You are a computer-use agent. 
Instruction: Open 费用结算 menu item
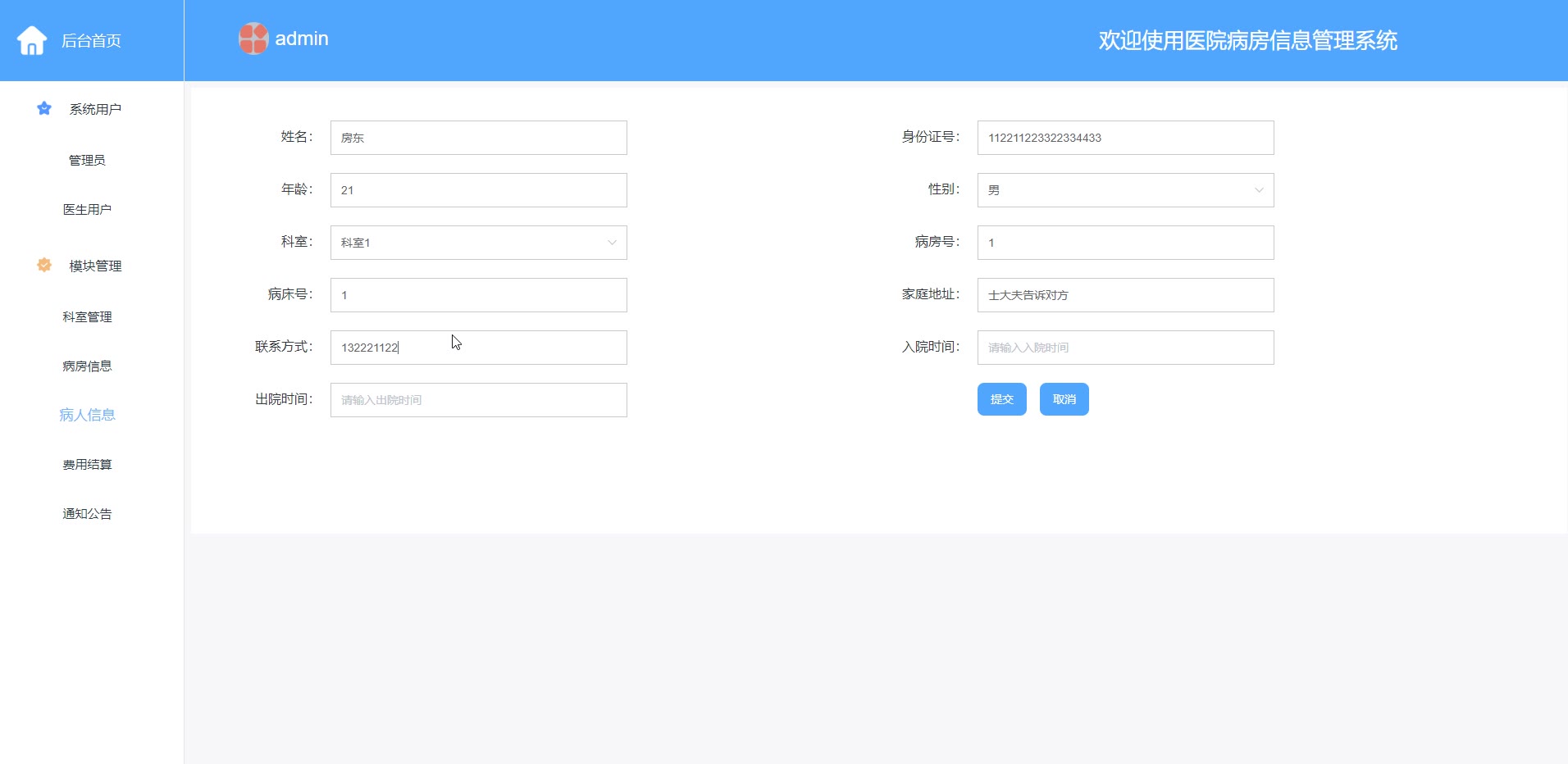87,464
